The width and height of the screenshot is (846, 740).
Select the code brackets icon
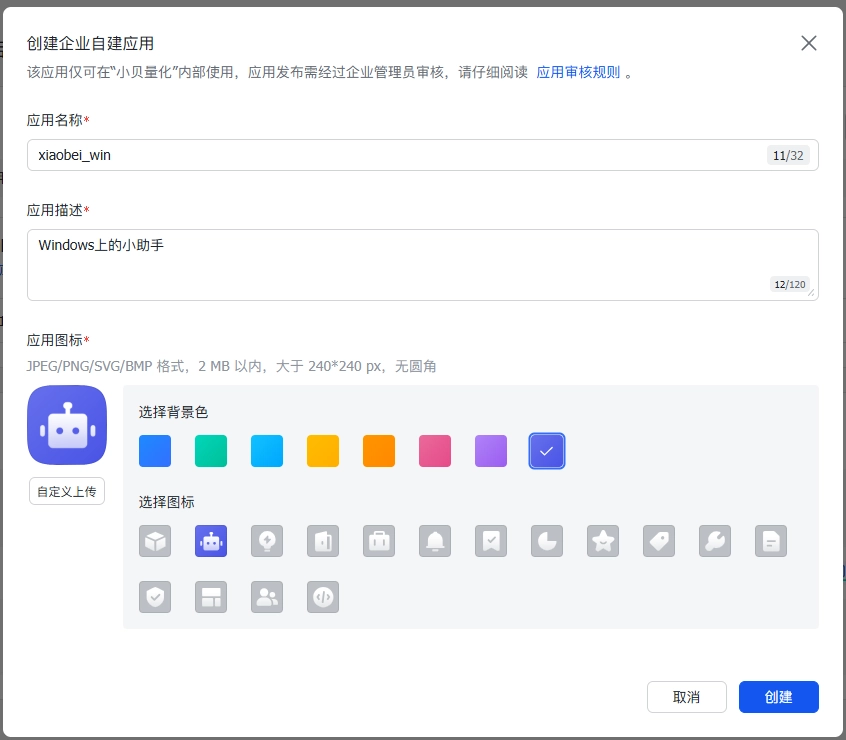click(323, 597)
